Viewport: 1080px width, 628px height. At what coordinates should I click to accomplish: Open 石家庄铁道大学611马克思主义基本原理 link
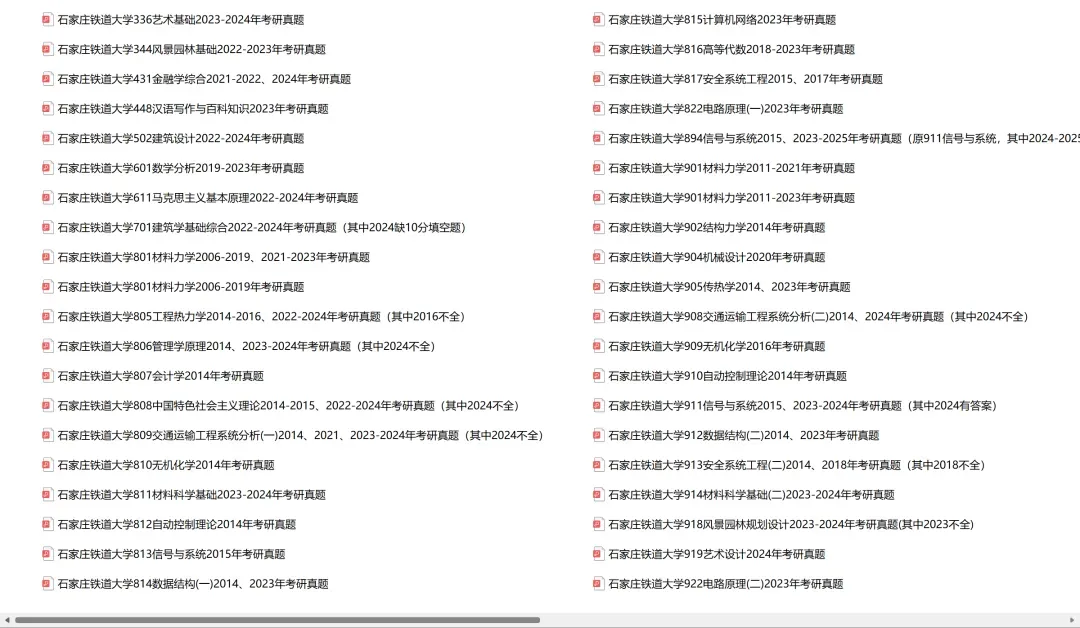point(208,197)
